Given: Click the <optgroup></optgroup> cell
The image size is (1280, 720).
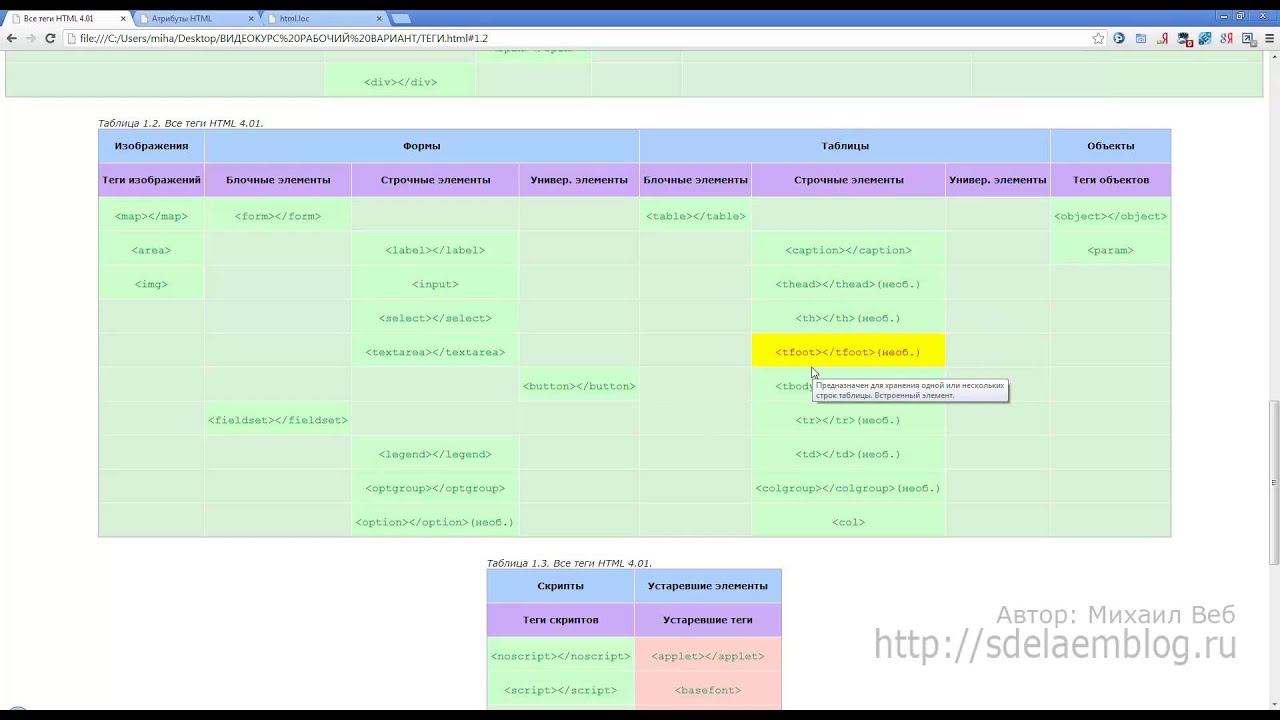Looking at the screenshot, I should click(x=435, y=488).
